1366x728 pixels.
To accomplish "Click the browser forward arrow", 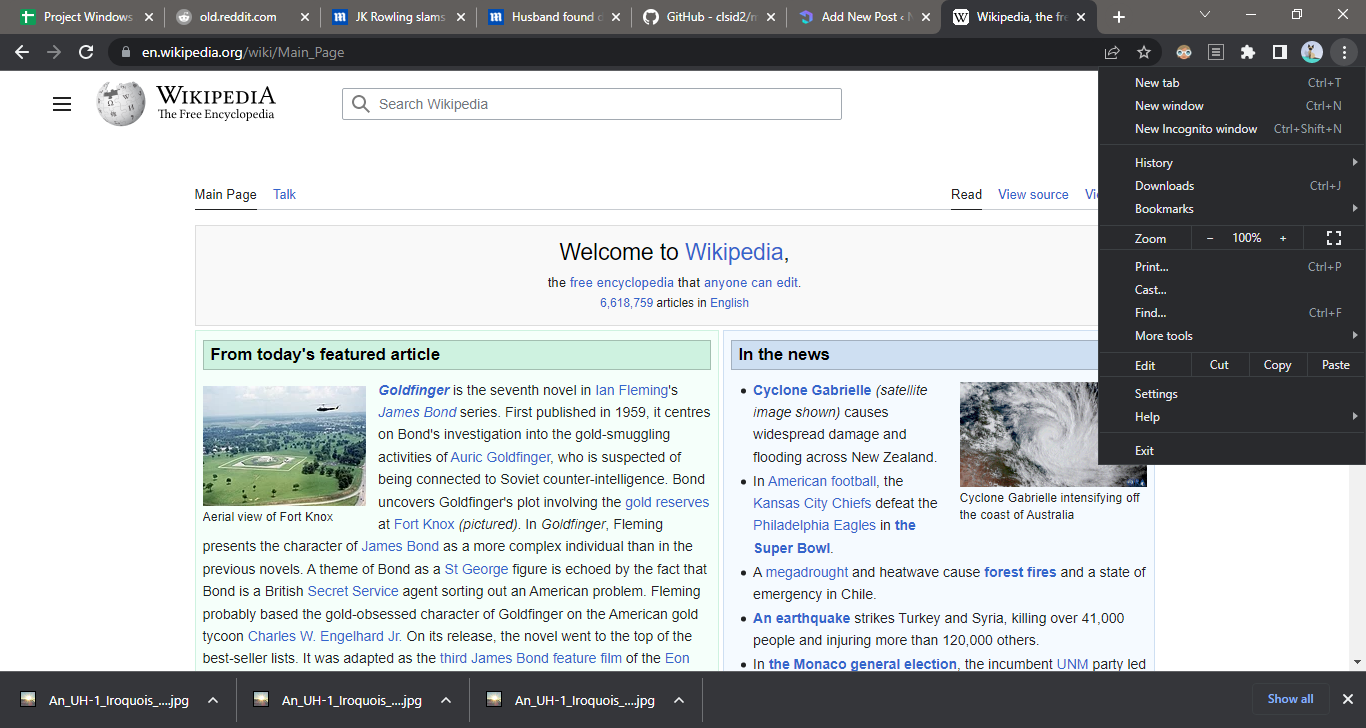I will point(54,52).
